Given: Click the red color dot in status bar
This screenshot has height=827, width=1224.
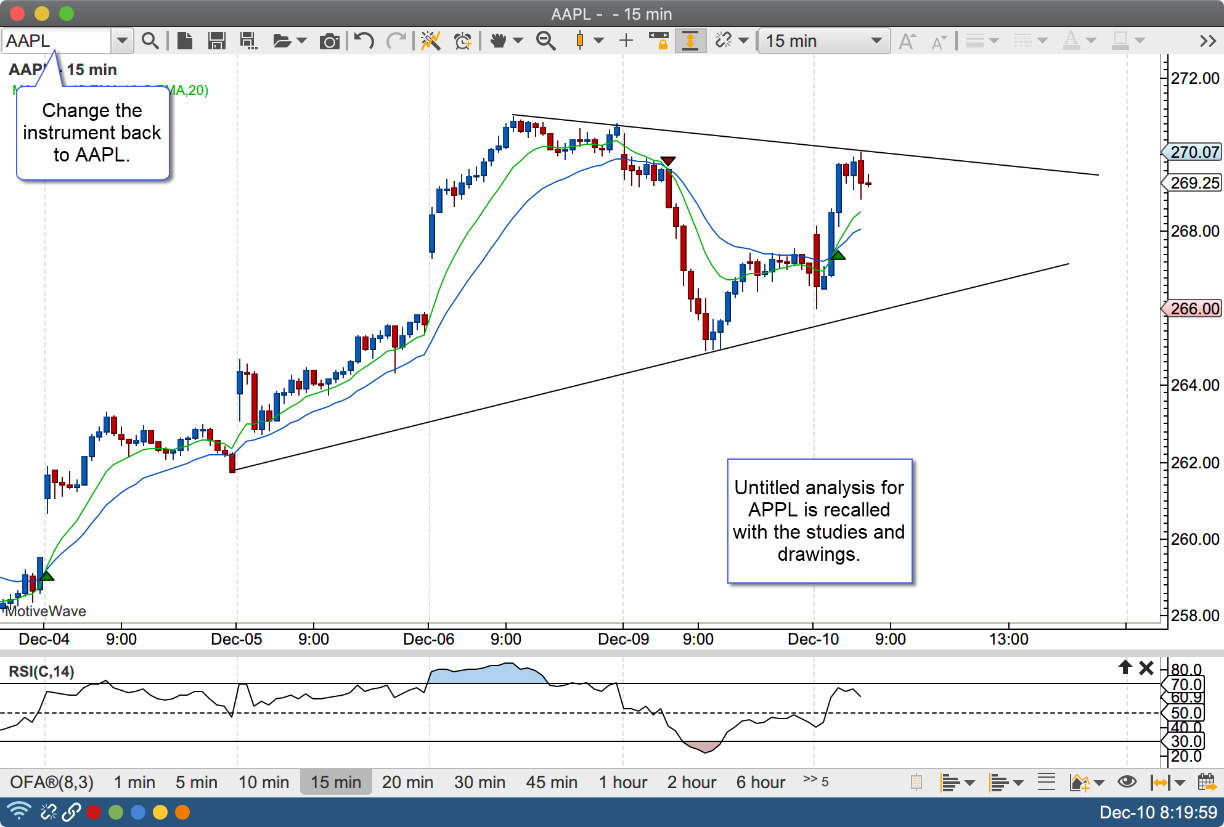Looking at the screenshot, I should point(93,812).
